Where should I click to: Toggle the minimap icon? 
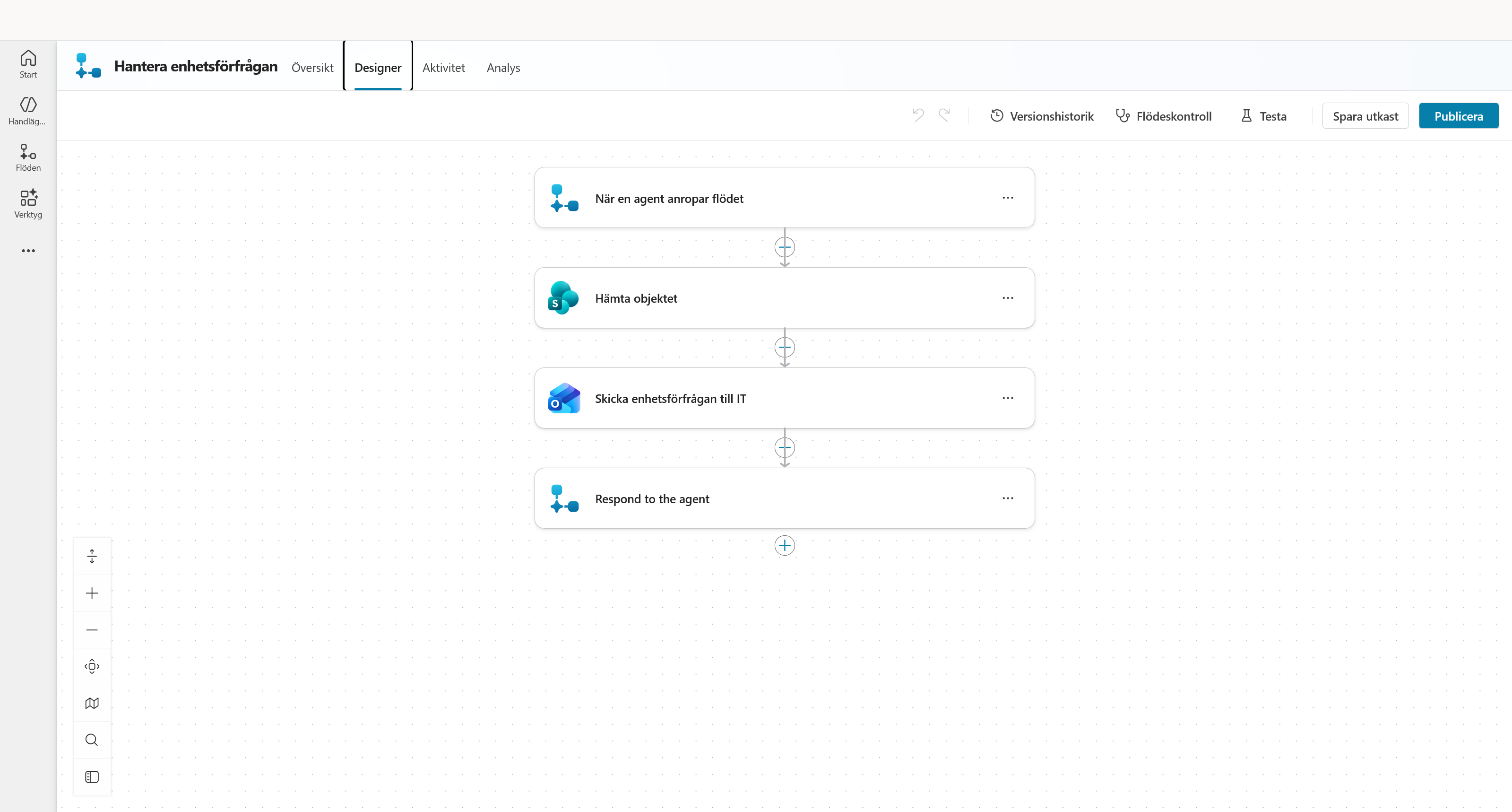pyautogui.click(x=92, y=703)
